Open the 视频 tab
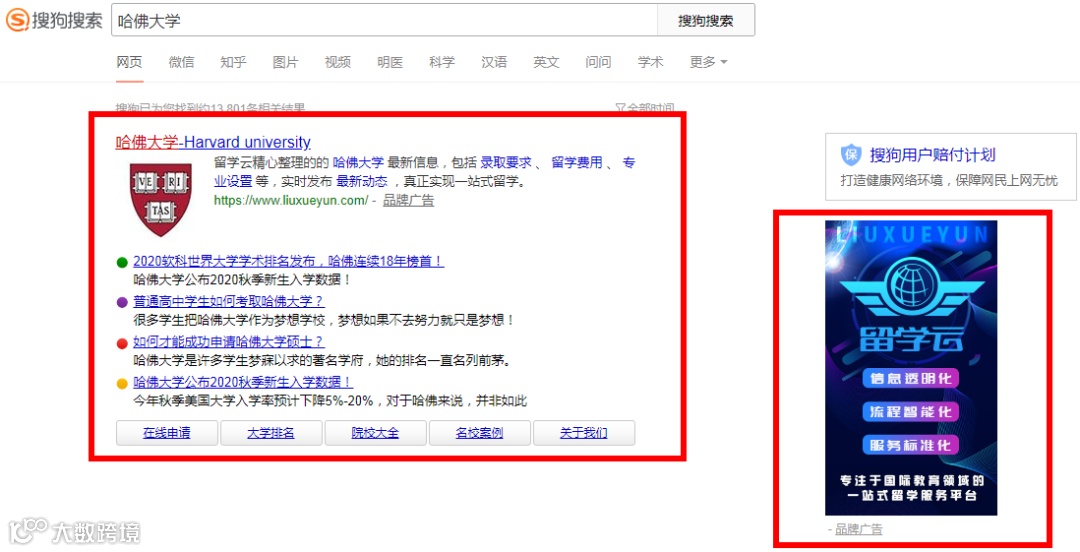This screenshot has width=1080, height=552. pos(338,62)
